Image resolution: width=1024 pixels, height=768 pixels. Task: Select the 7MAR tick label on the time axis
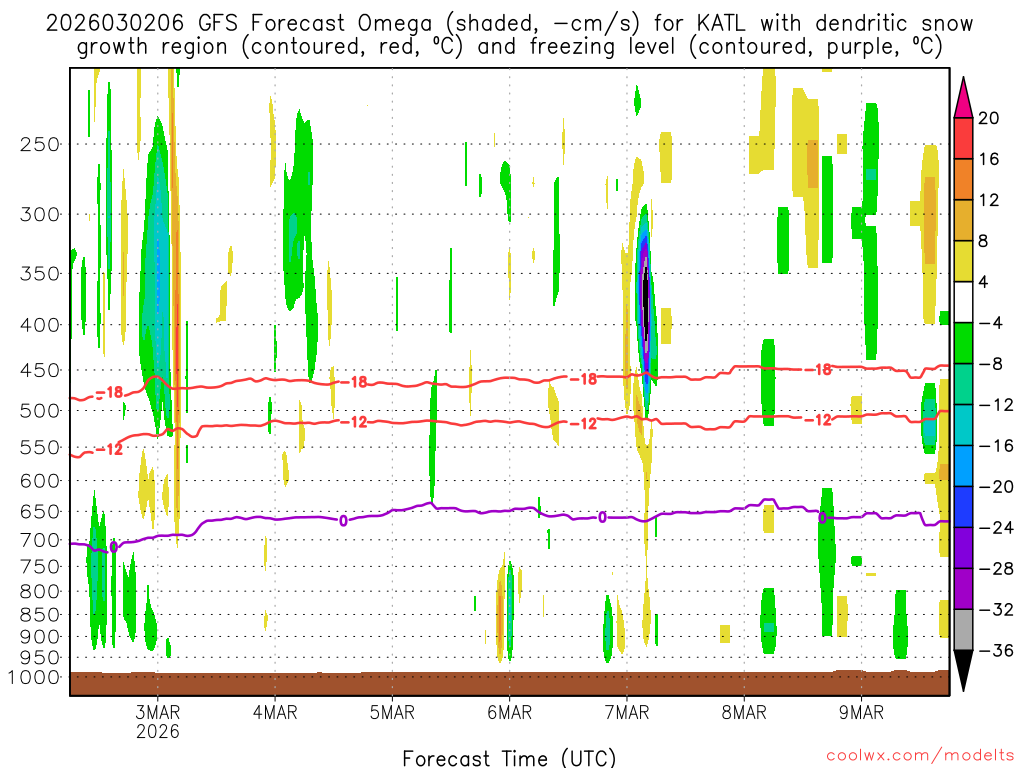point(627,712)
